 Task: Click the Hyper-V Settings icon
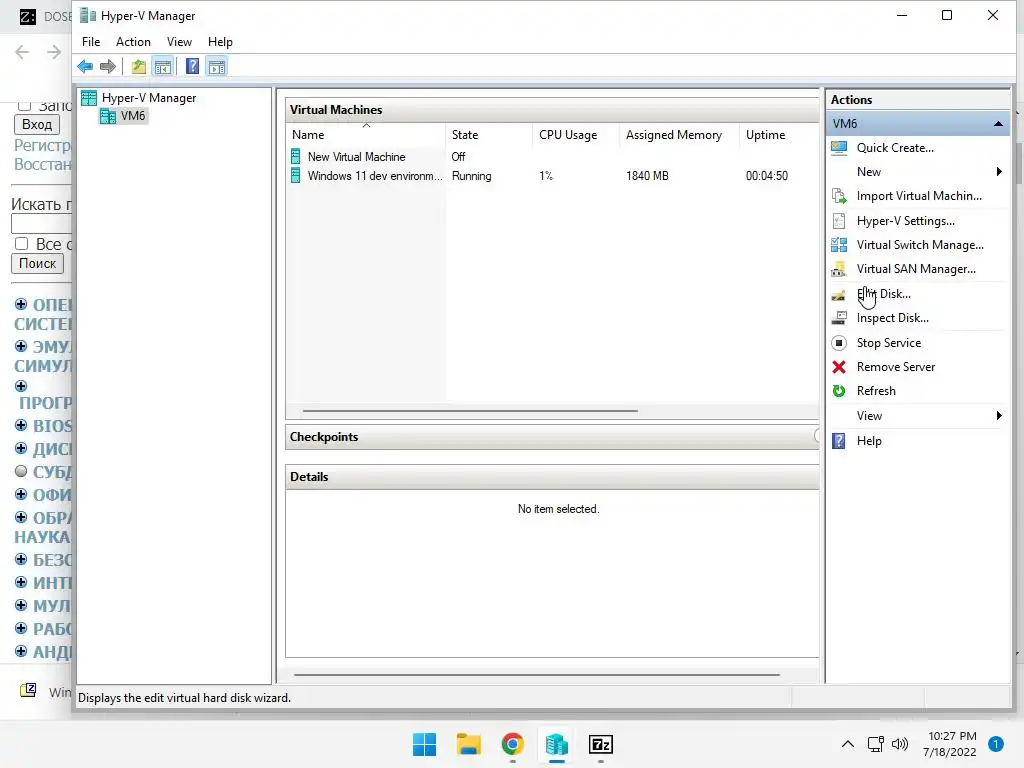click(839, 221)
